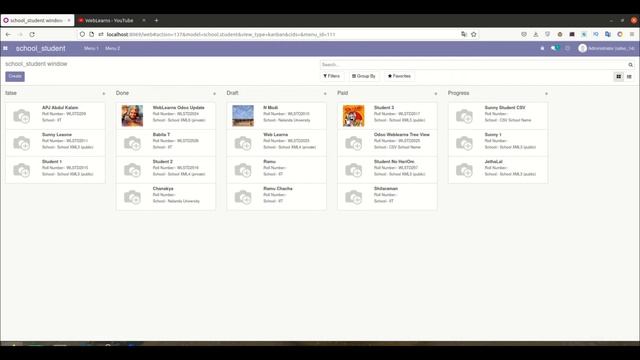Open the Student No HeriOm card

point(387,170)
